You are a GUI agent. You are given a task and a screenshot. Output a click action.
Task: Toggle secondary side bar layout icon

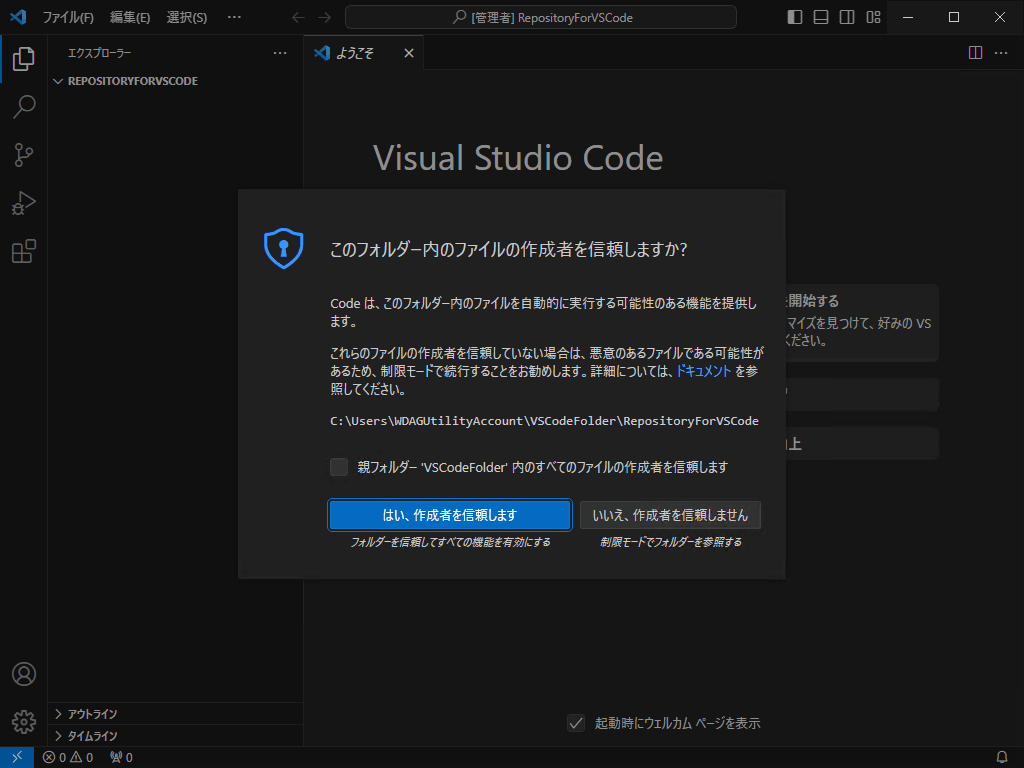click(847, 18)
